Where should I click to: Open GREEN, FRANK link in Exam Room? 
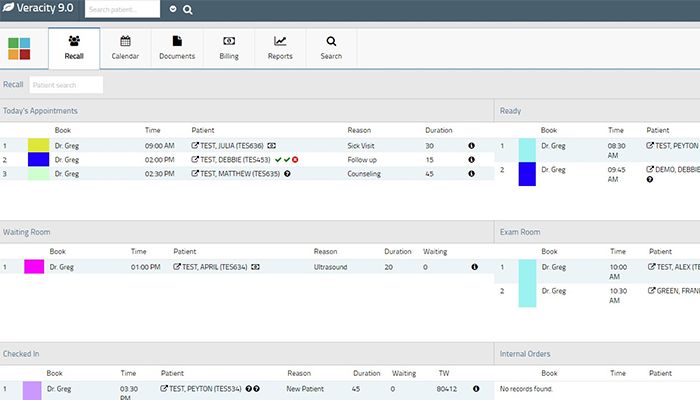tap(674, 291)
